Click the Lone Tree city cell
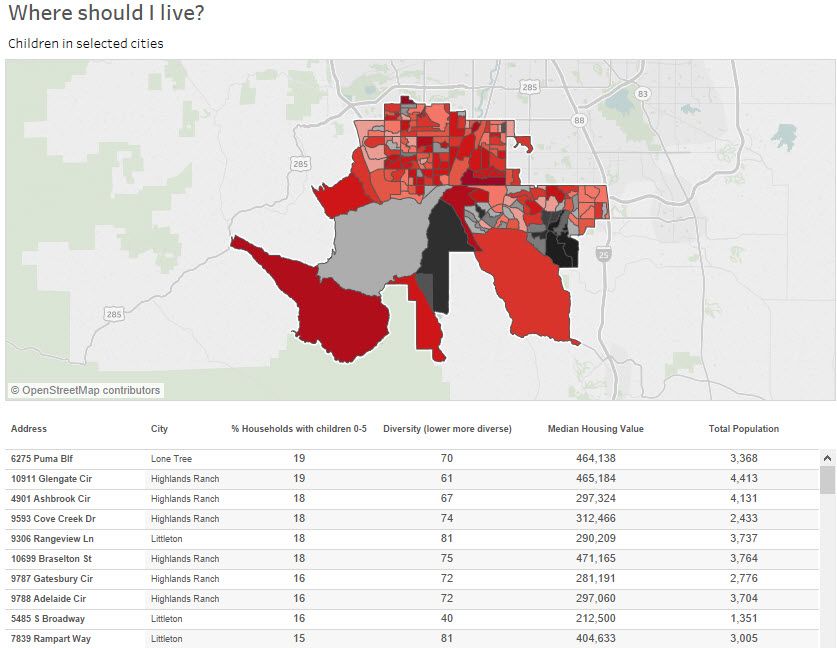The width and height of the screenshot is (837, 648). [171, 459]
